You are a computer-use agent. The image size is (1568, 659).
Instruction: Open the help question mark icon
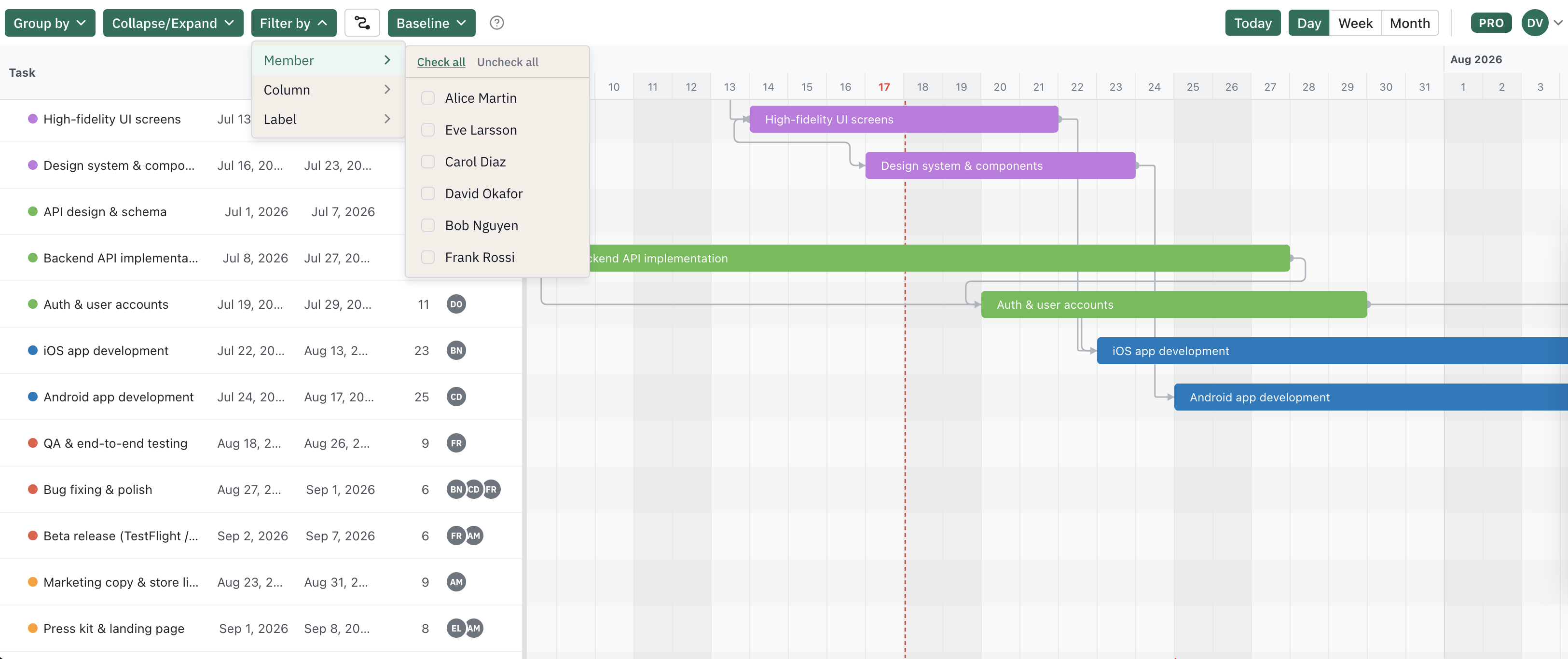[497, 23]
